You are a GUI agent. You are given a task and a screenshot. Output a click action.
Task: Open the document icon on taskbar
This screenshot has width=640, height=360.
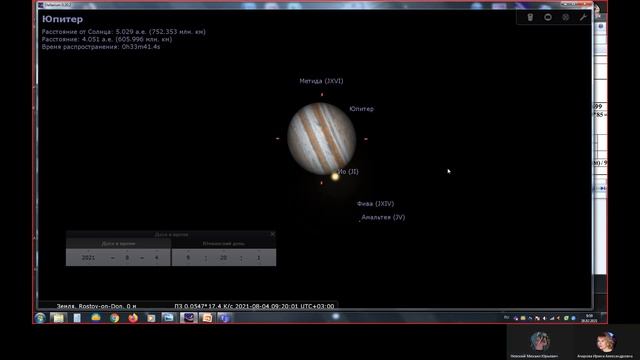pos(77,318)
